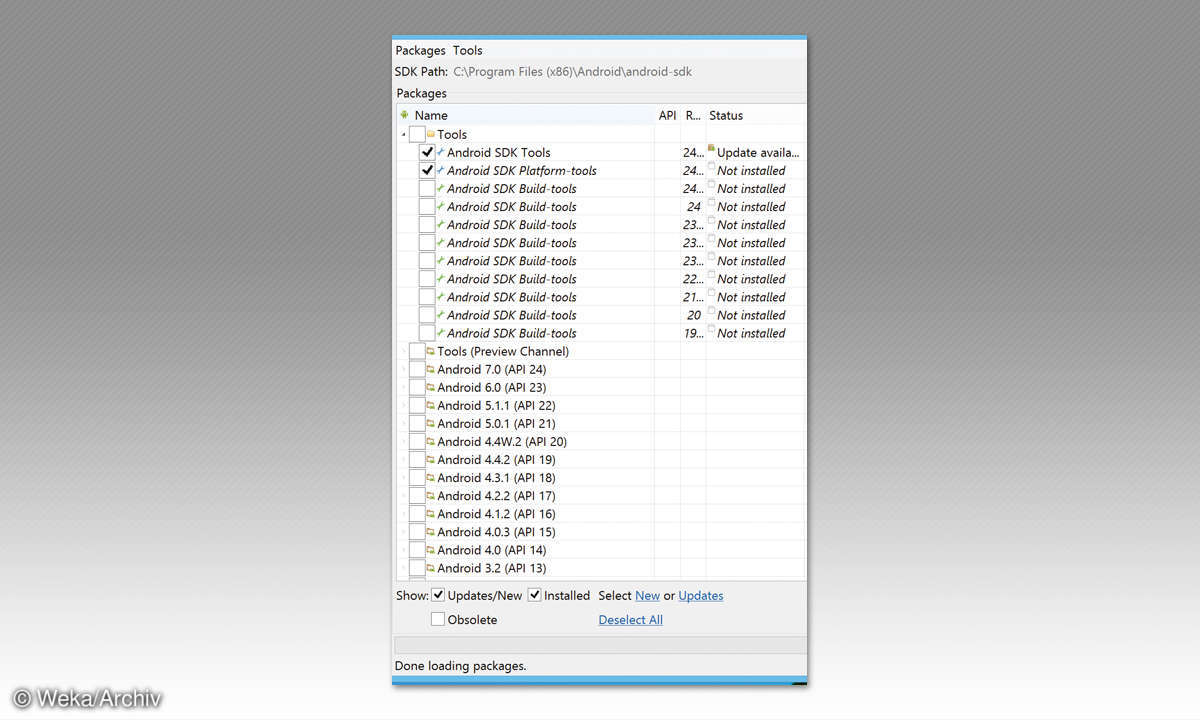Uncheck the Android SDK Platform-tools checkbox

tap(427, 170)
